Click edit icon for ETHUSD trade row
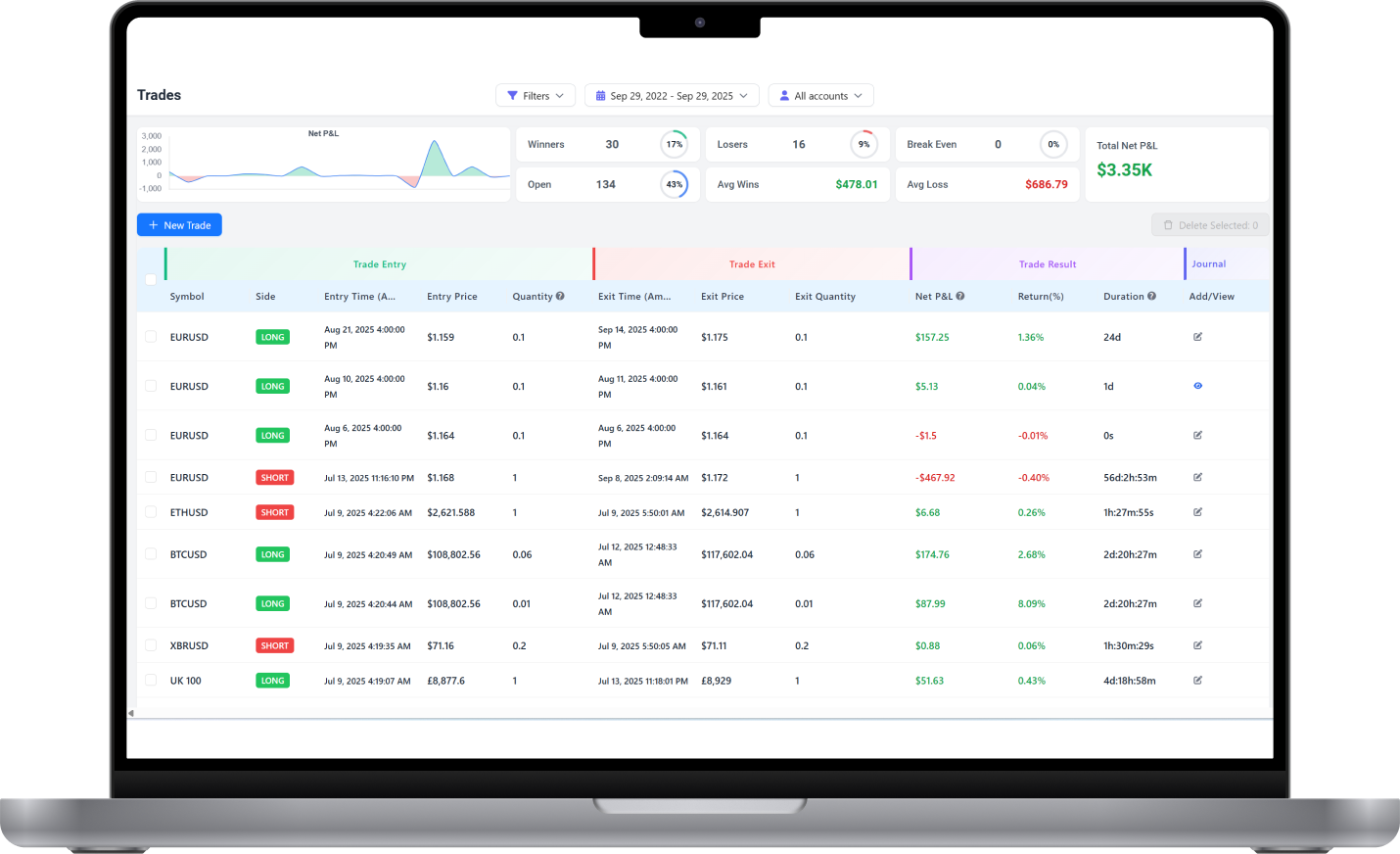 pyautogui.click(x=1197, y=512)
